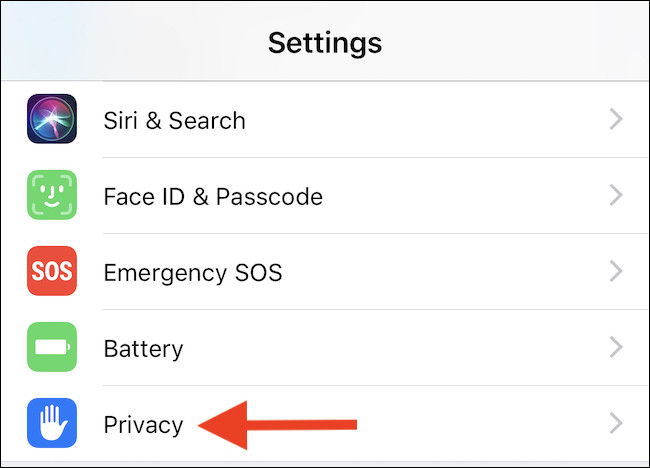Screen dimensions: 650x468
Task: Tap the Siri & Search icon
Action: 52,120
